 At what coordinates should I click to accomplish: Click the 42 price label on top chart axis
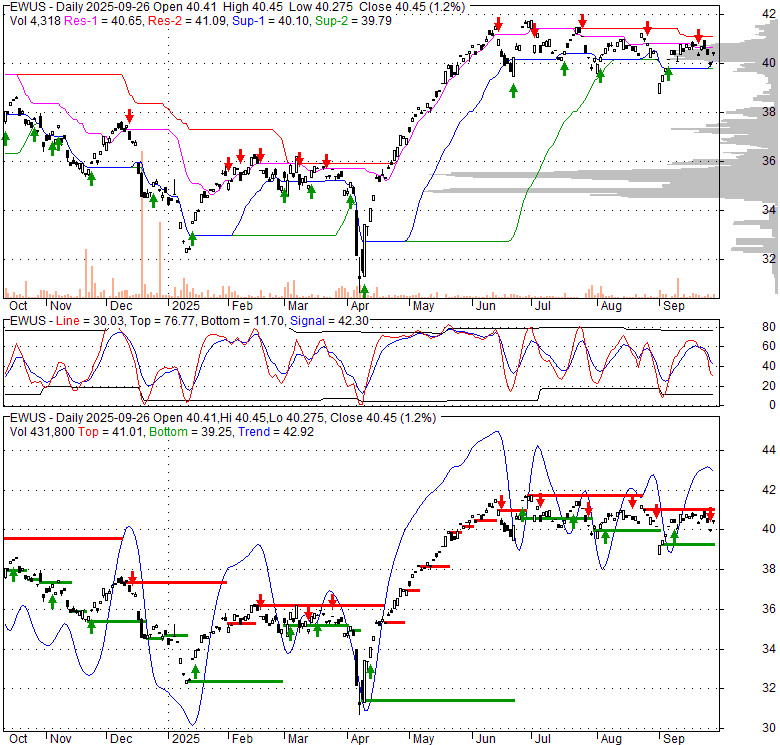point(769,14)
